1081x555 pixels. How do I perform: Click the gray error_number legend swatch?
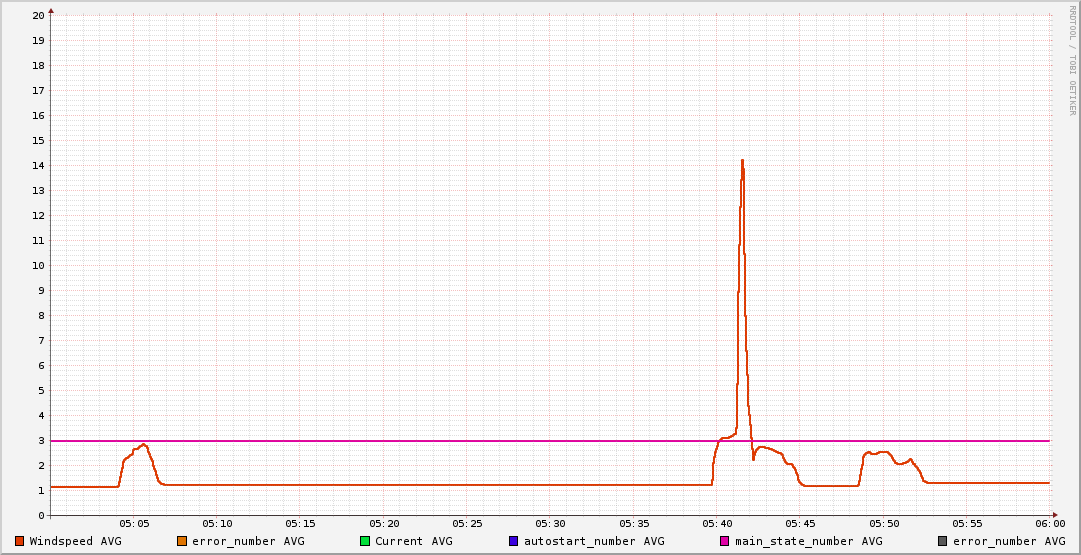pos(942,541)
